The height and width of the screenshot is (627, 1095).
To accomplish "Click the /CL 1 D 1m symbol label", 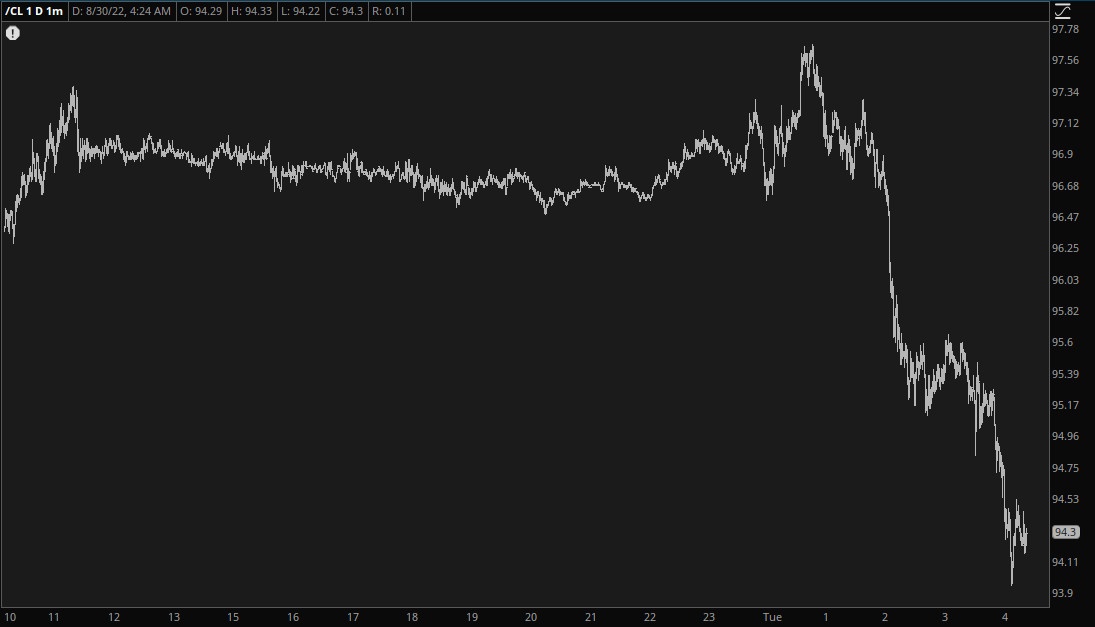I will [34, 11].
